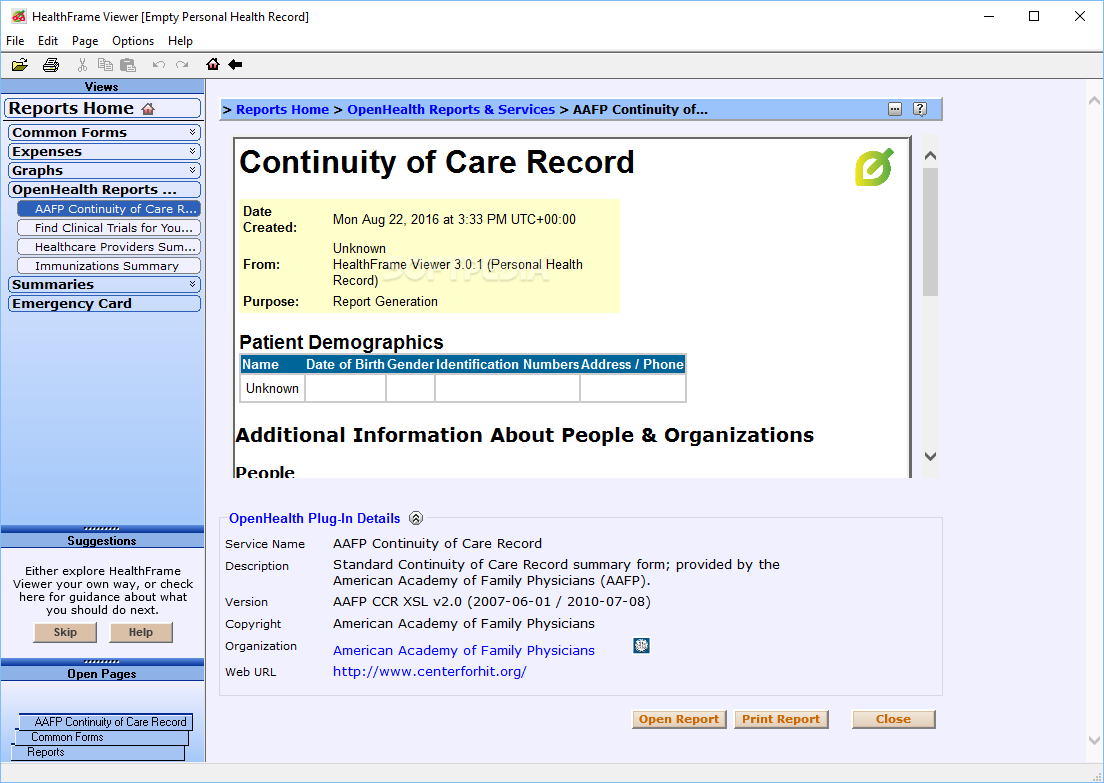Click the green leaf logo in report
This screenshot has height=783, width=1104.
(x=874, y=167)
